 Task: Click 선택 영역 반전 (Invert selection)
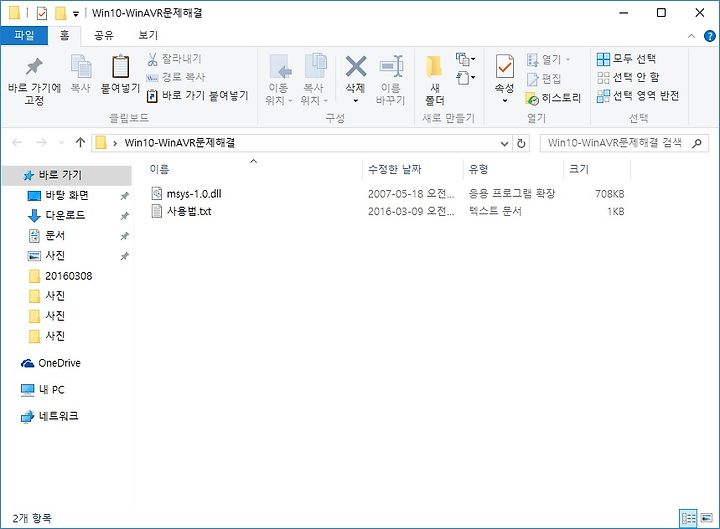coord(638,96)
